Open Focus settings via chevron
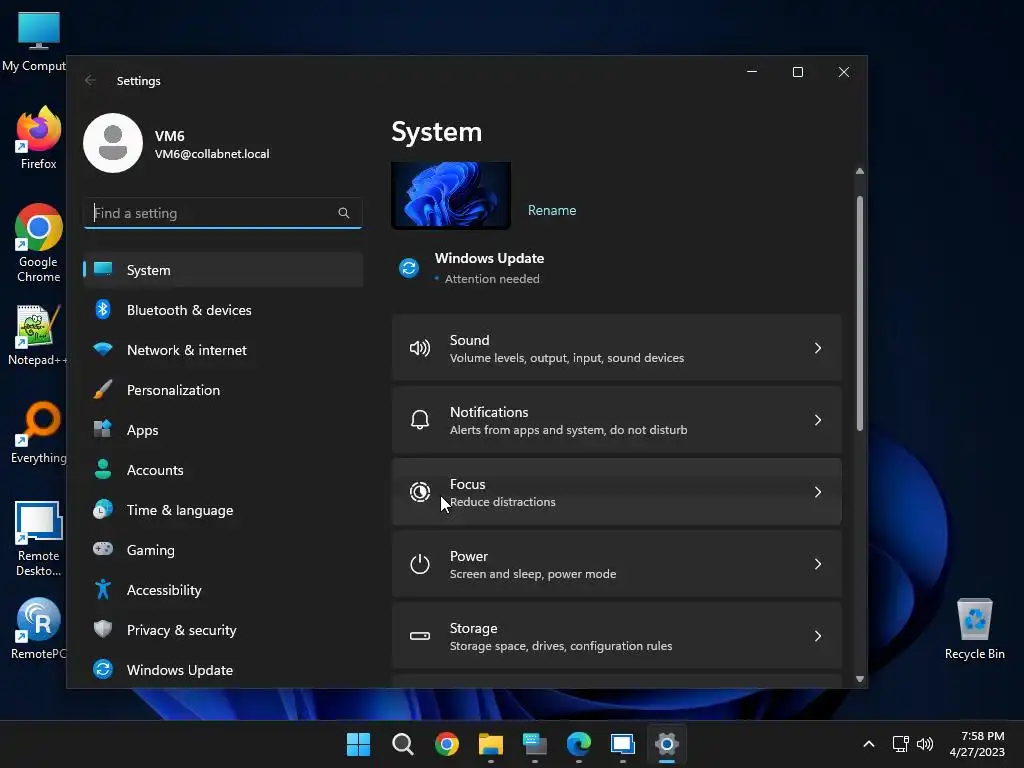The width and height of the screenshot is (1024, 768). 818,492
